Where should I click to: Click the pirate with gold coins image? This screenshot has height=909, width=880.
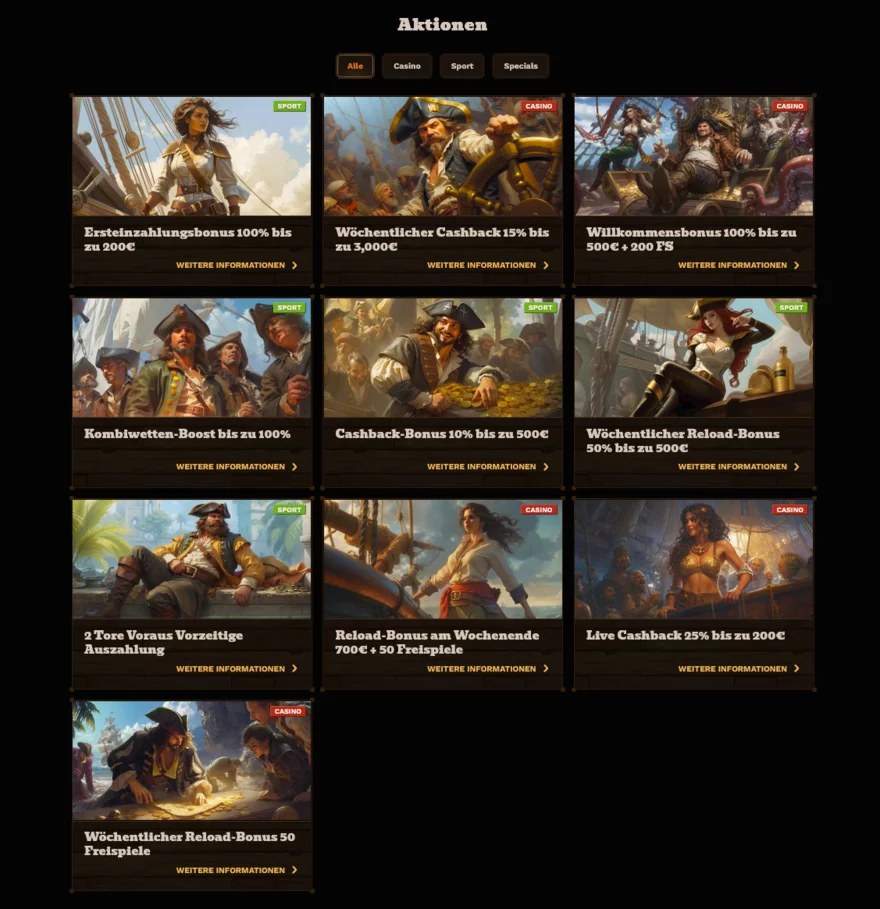click(443, 358)
